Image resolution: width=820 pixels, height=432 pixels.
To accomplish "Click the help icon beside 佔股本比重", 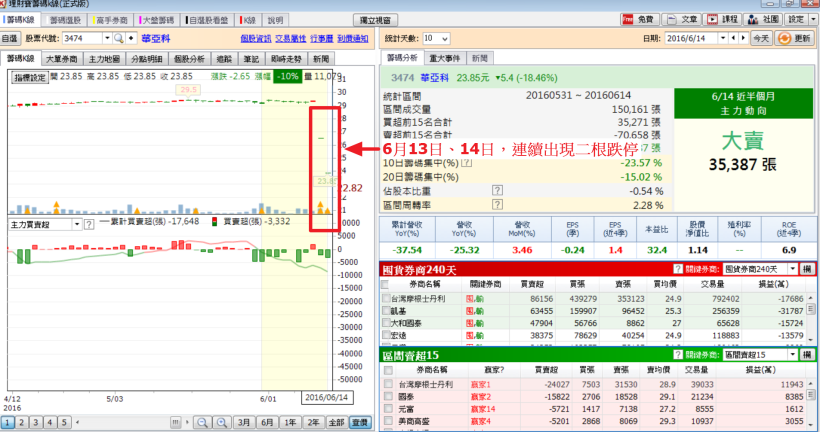I will click(x=497, y=189).
